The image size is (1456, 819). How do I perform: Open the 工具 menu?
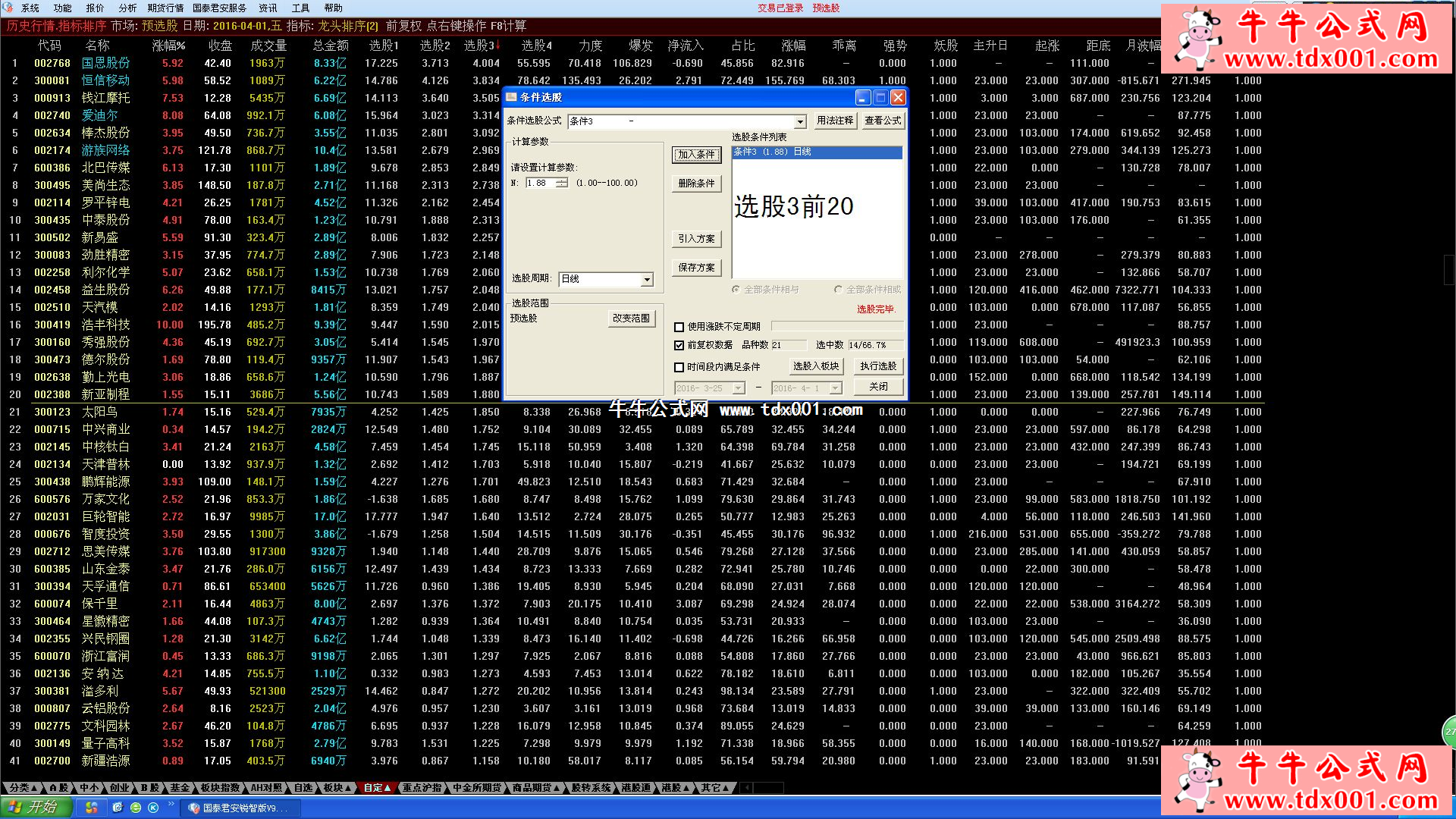pos(301,8)
